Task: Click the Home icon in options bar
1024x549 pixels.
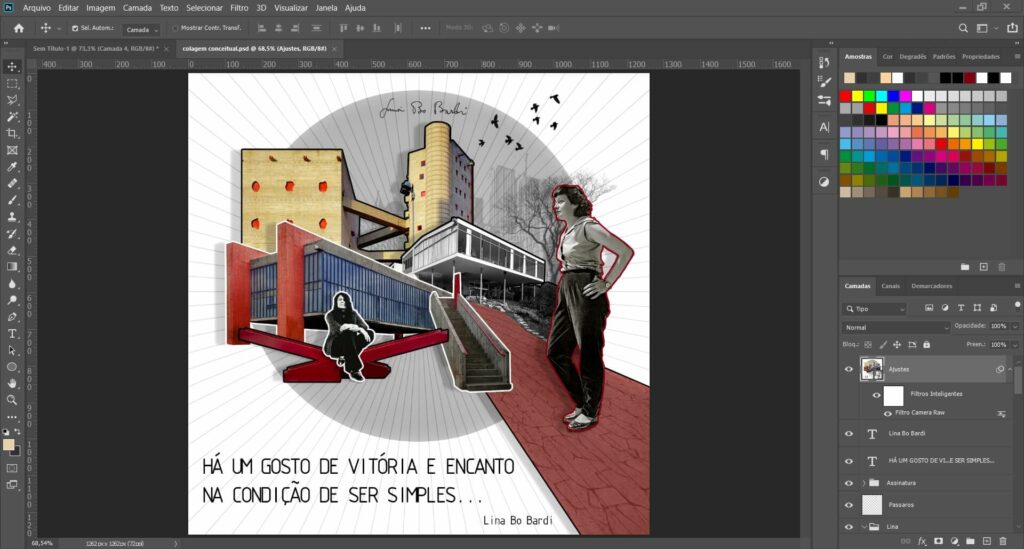Action: [x=18, y=28]
